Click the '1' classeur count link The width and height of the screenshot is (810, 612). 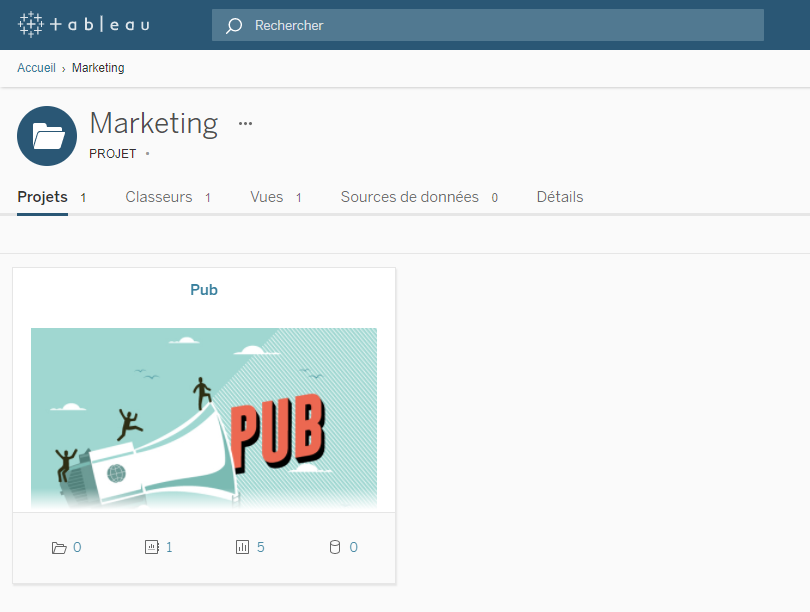[169, 547]
